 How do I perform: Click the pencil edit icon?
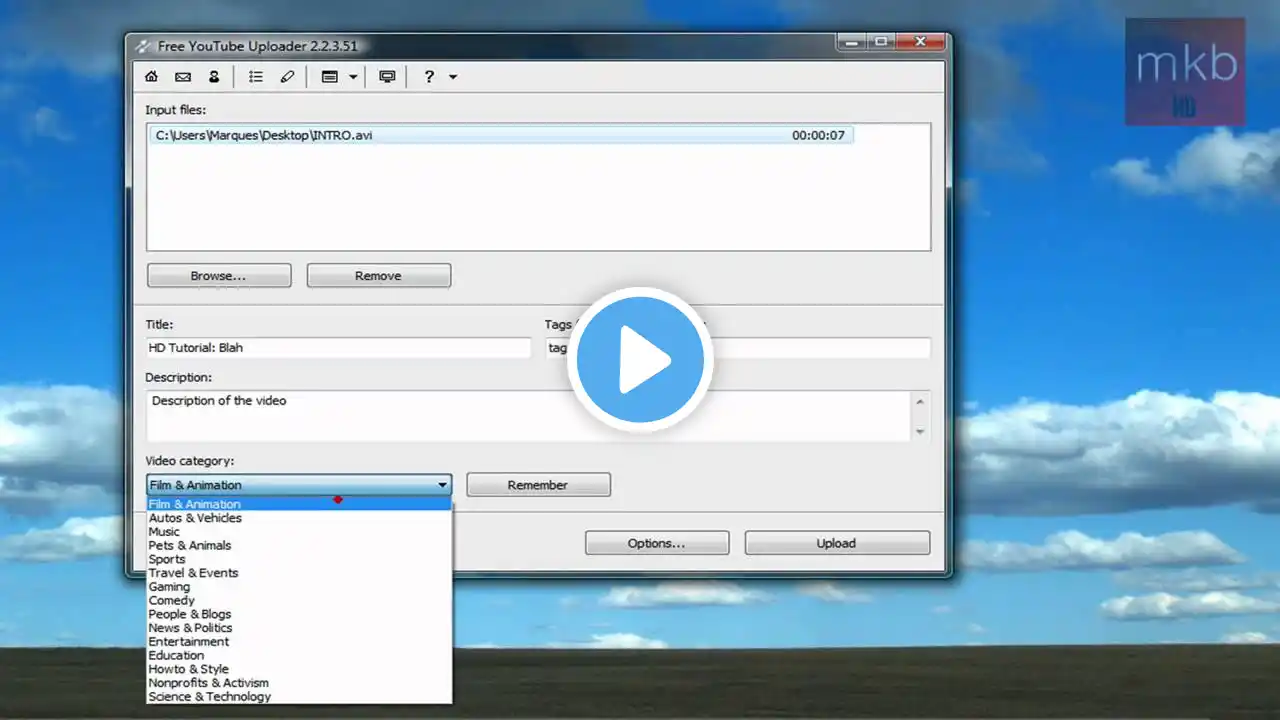(x=288, y=77)
